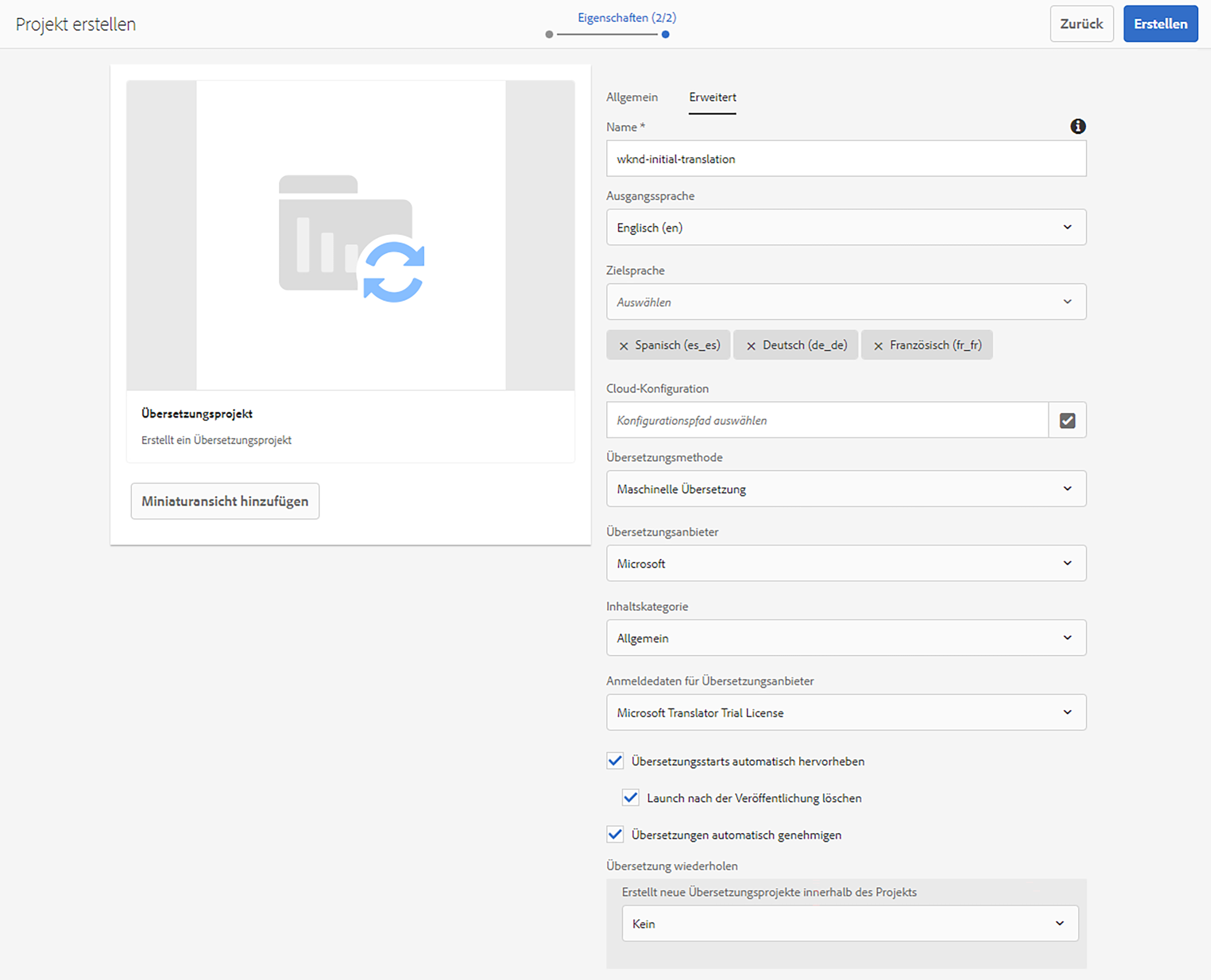Remove the Französisch (fr_fr) language tag
The width and height of the screenshot is (1211, 980).
click(x=878, y=346)
